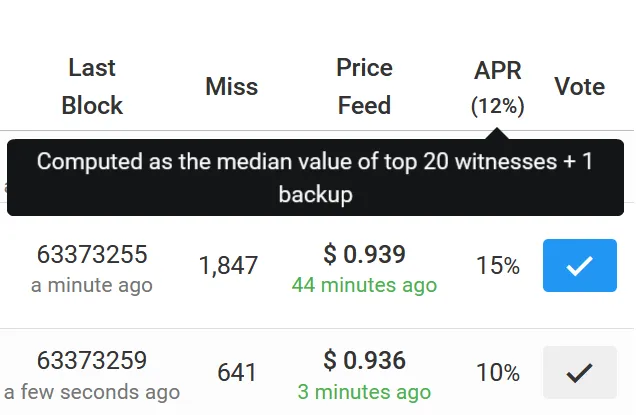Open block number 63373259
Screen dimensions: 636x415
pos(92,360)
